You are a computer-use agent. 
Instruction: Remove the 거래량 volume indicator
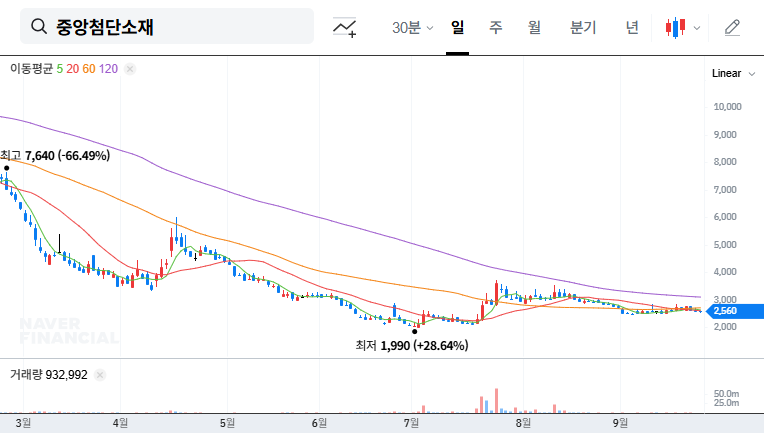click(100, 375)
